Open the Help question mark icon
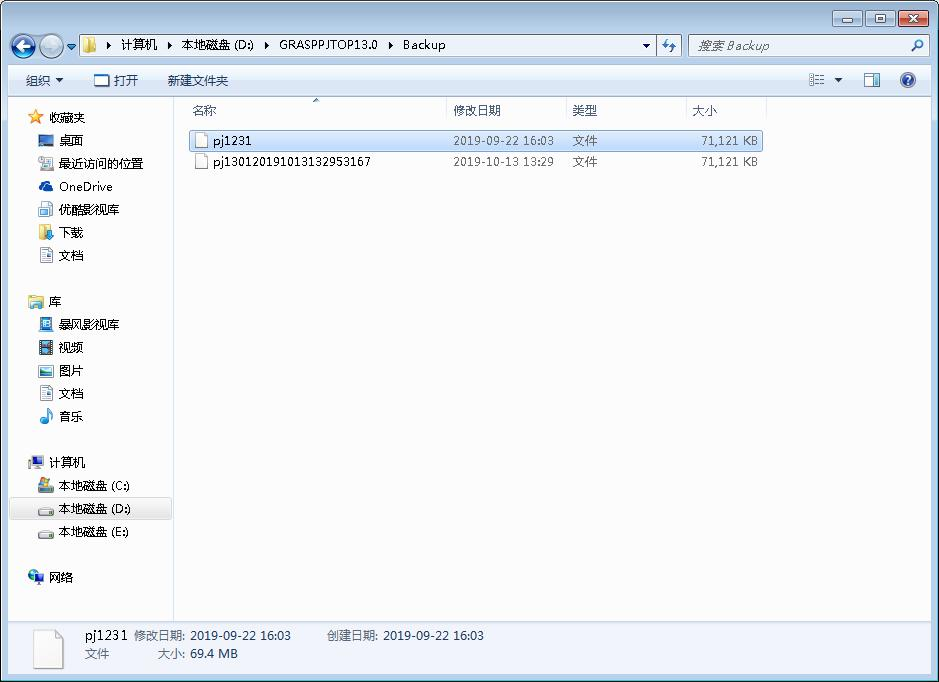939x682 pixels. [907, 80]
